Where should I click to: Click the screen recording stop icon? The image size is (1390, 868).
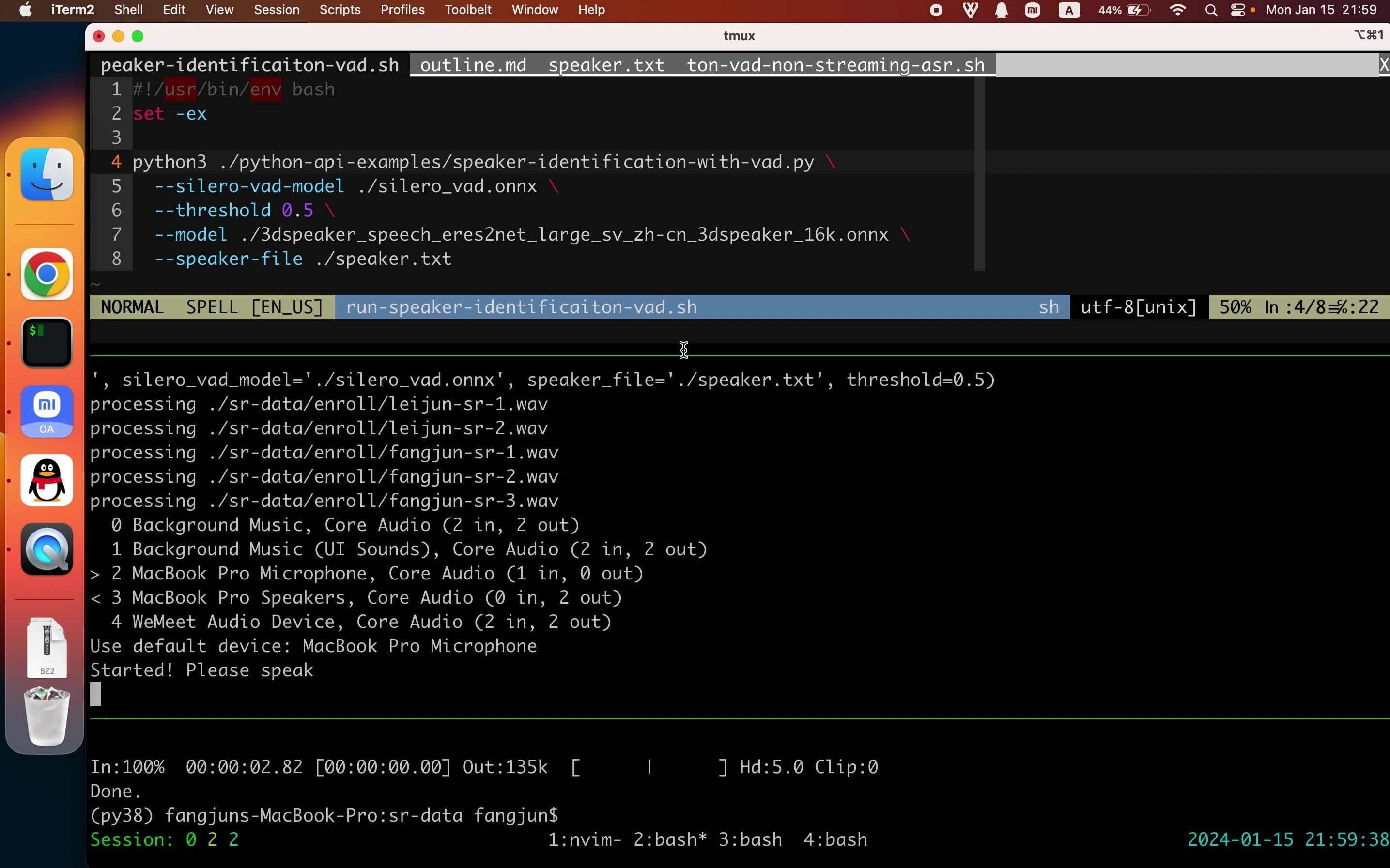point(936,10)
